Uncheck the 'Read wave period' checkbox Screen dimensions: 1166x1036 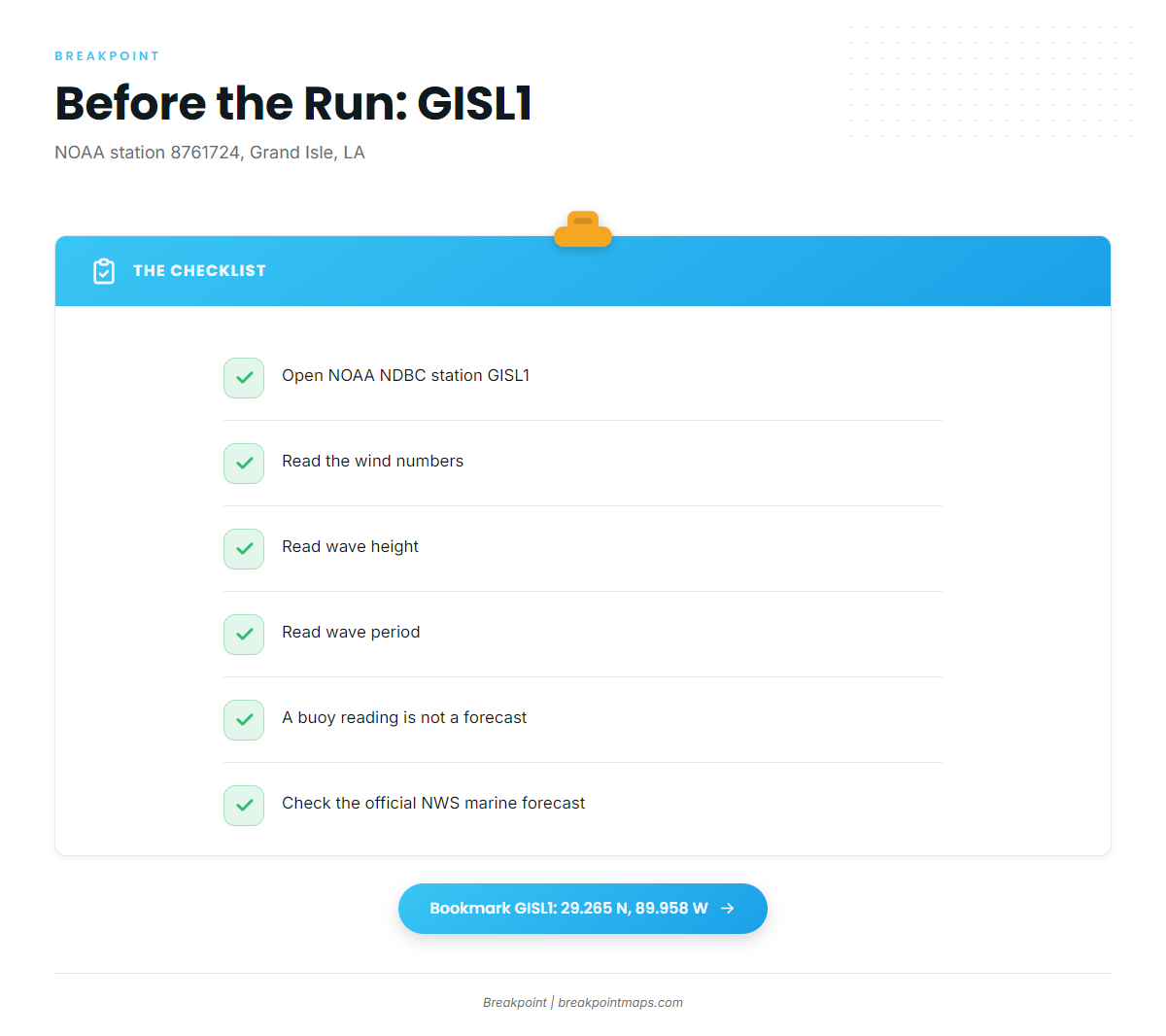(x=244, y=635)
